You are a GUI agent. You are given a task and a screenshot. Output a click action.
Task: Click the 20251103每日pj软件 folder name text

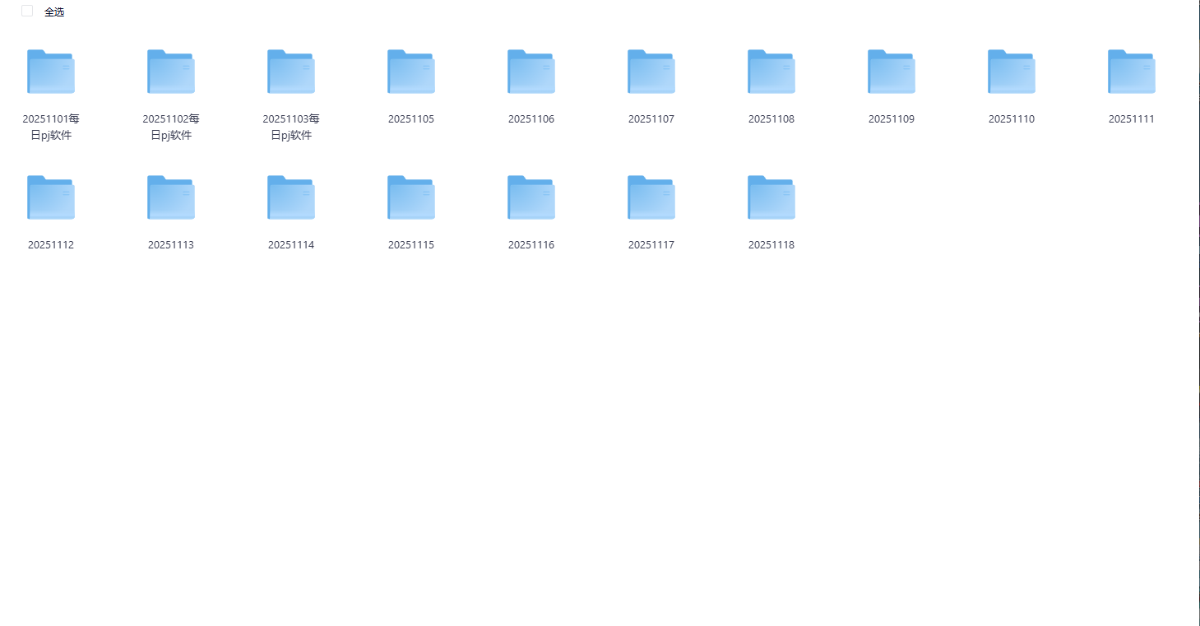point(291,127)
